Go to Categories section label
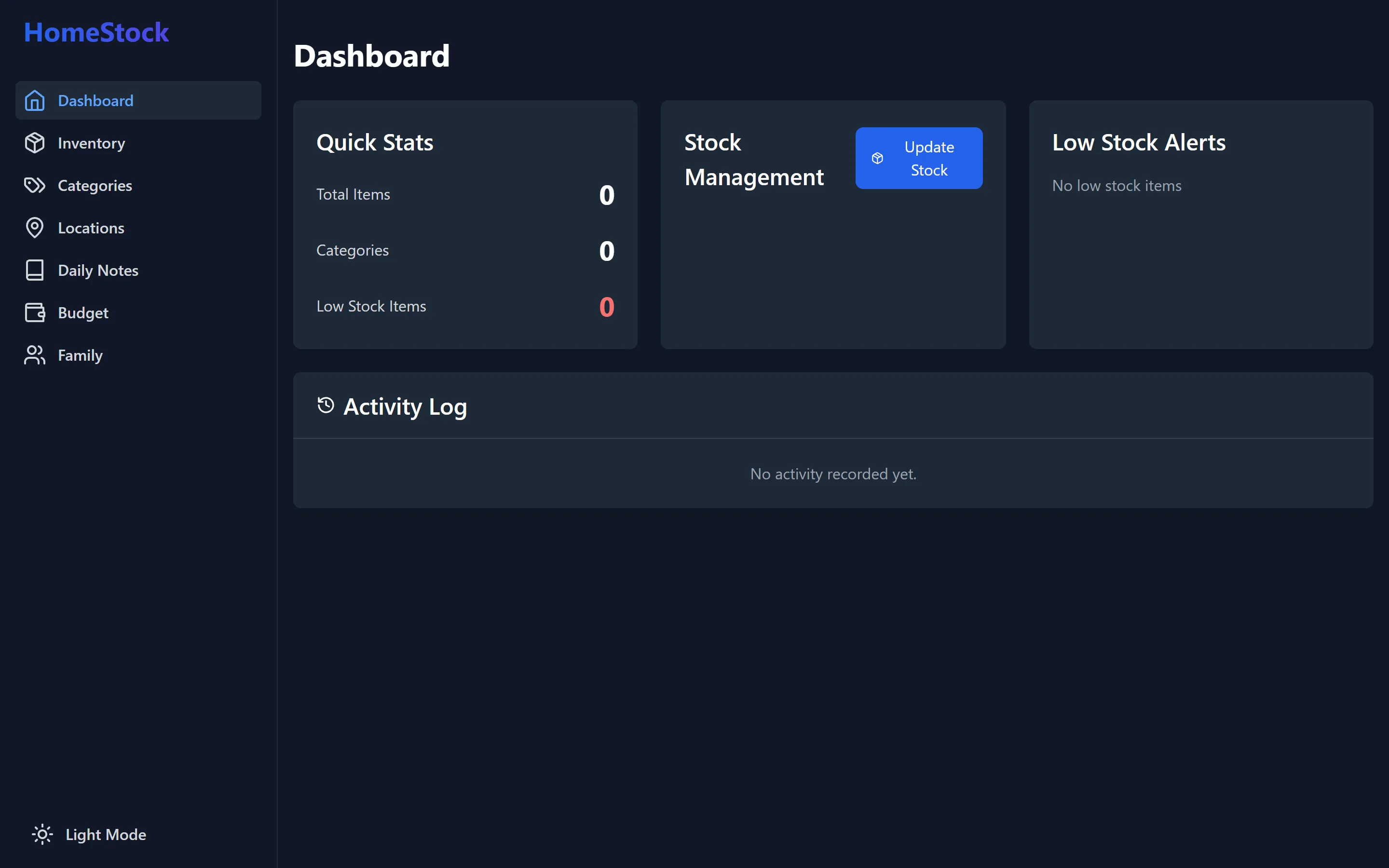Screen dimensions: 1389x868 pos(95,186)
